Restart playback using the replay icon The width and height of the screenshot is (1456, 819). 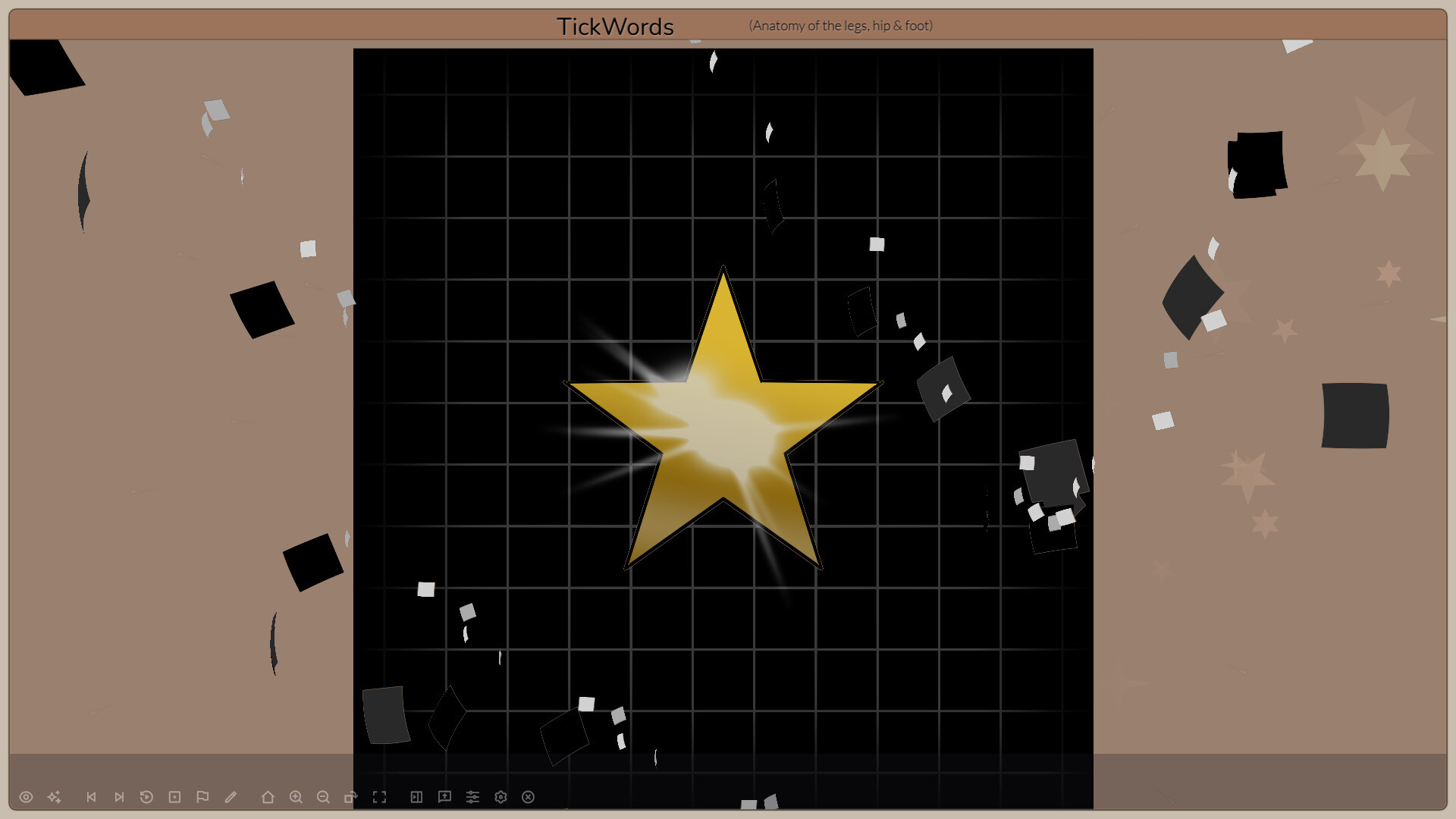tap(147, 797)
